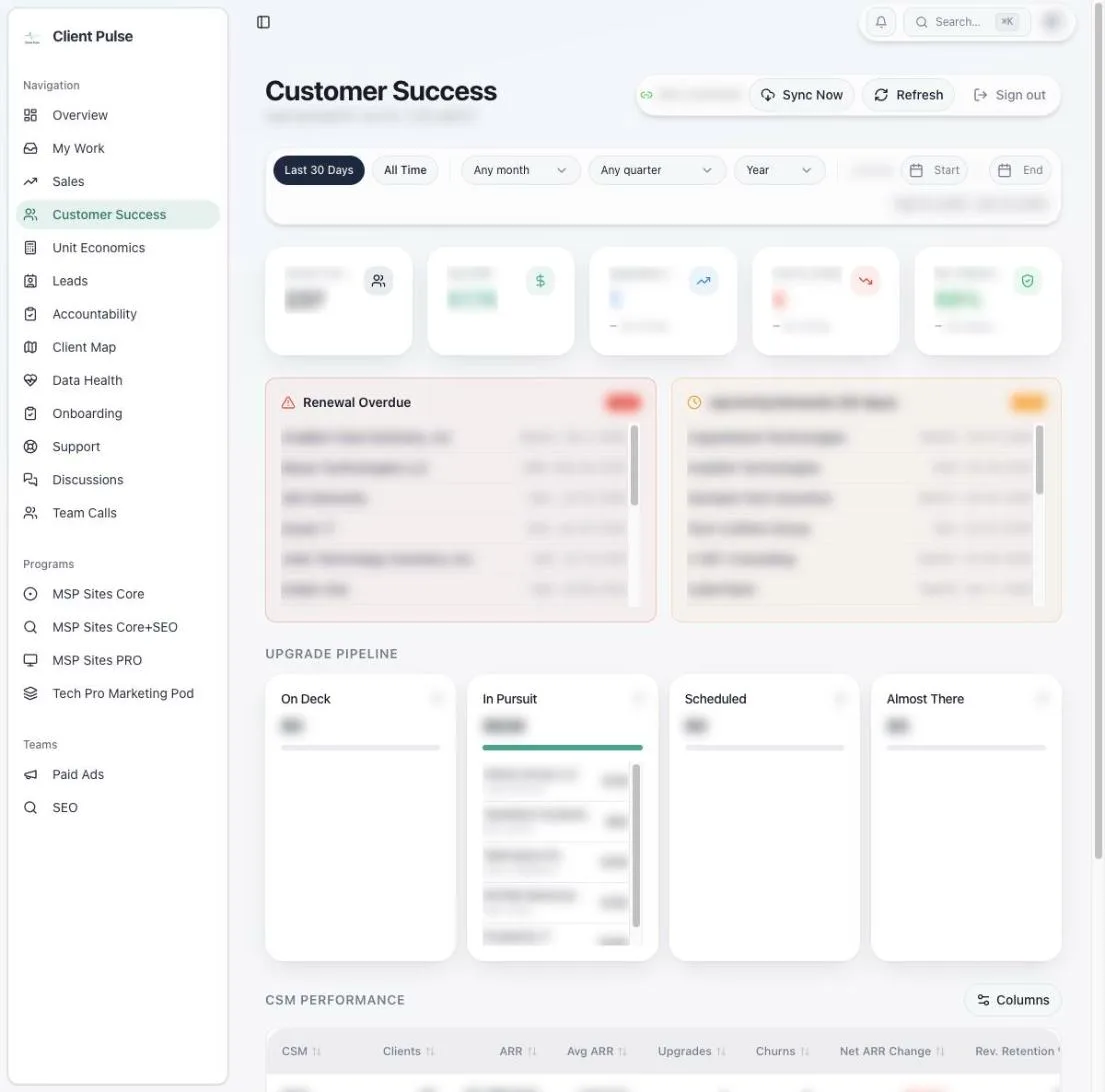The width and height of the screenshot is (1105, 1092).
Task: Click the red downward trend icon card
Action: pos(865,280)
